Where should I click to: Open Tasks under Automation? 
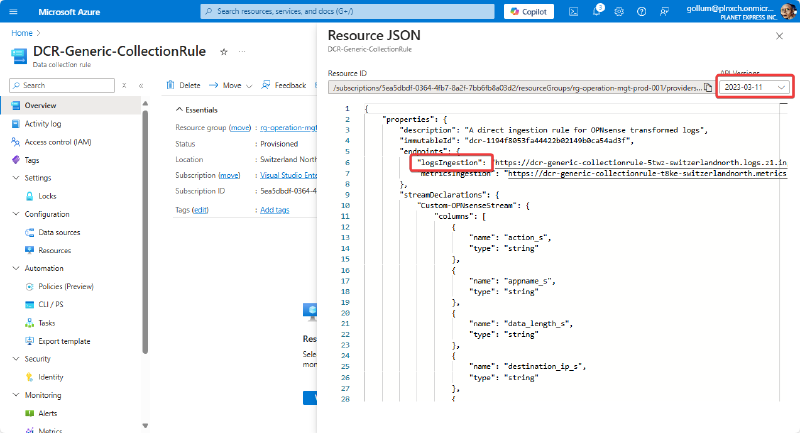(x=46, y=323)
